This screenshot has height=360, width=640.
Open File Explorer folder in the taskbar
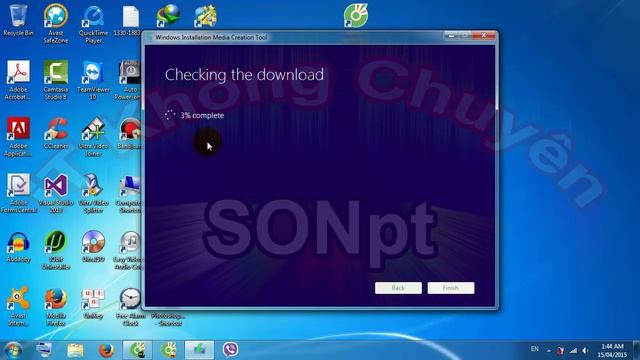coord(75,350)
